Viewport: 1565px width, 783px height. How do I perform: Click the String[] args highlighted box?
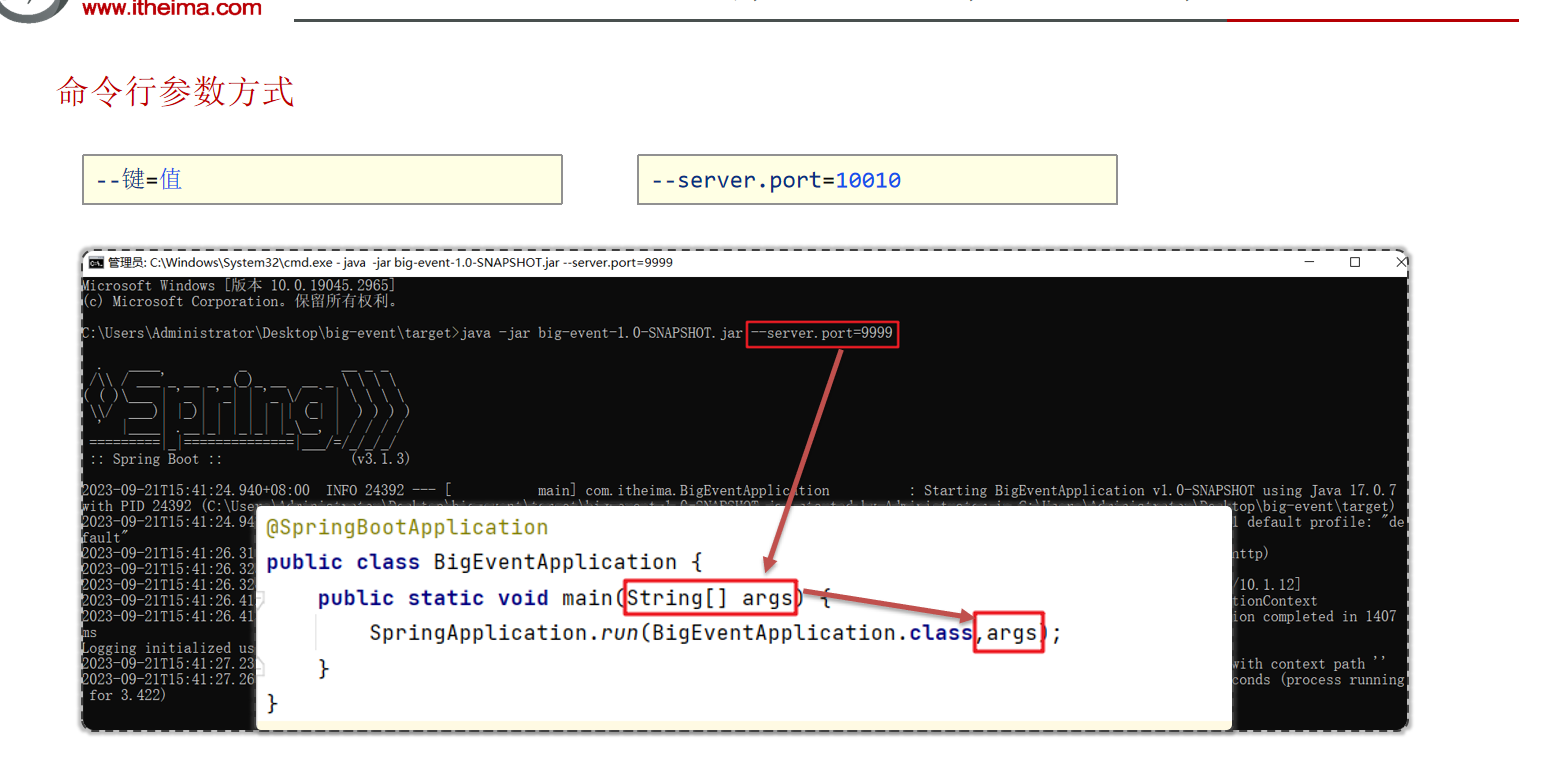(710, 597)
